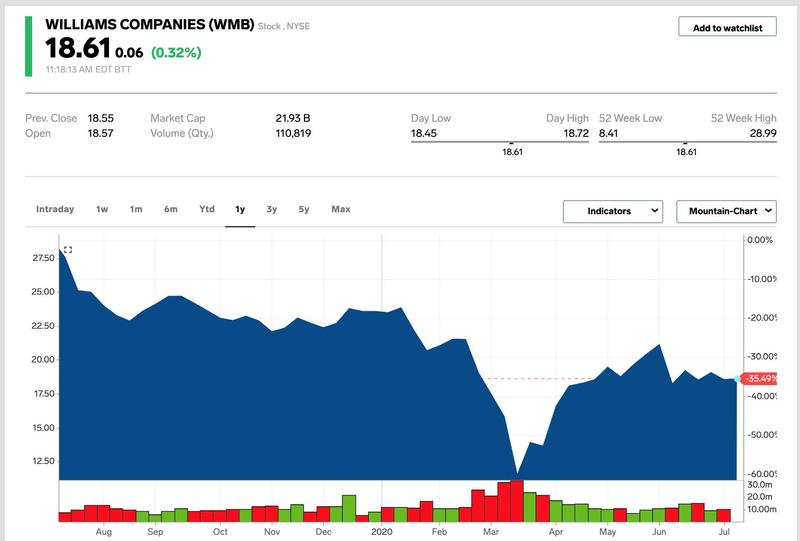Click the 2020 x-axis label
This screenshot has height=541, width=800.
coord(382,531)
